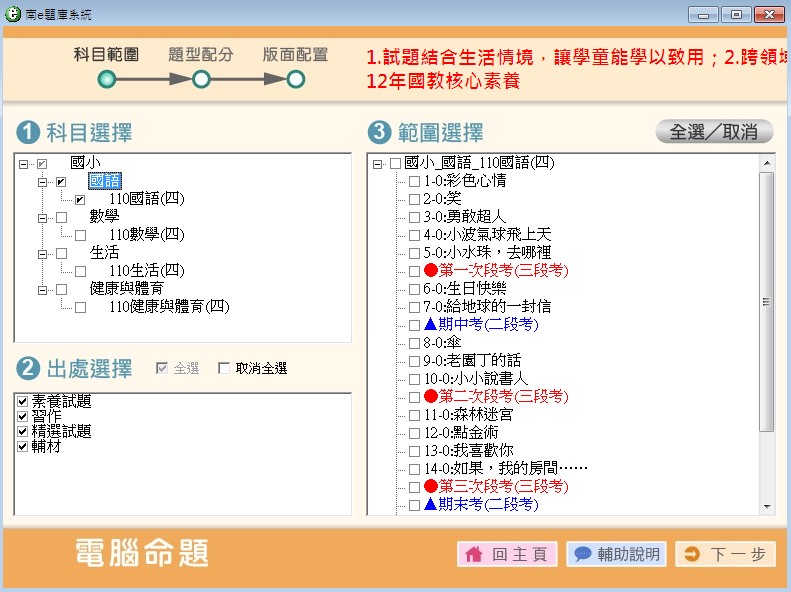Click the red circle icon for 第一次段考
Screen dimensions: 791x592
[x=430, y=270]
